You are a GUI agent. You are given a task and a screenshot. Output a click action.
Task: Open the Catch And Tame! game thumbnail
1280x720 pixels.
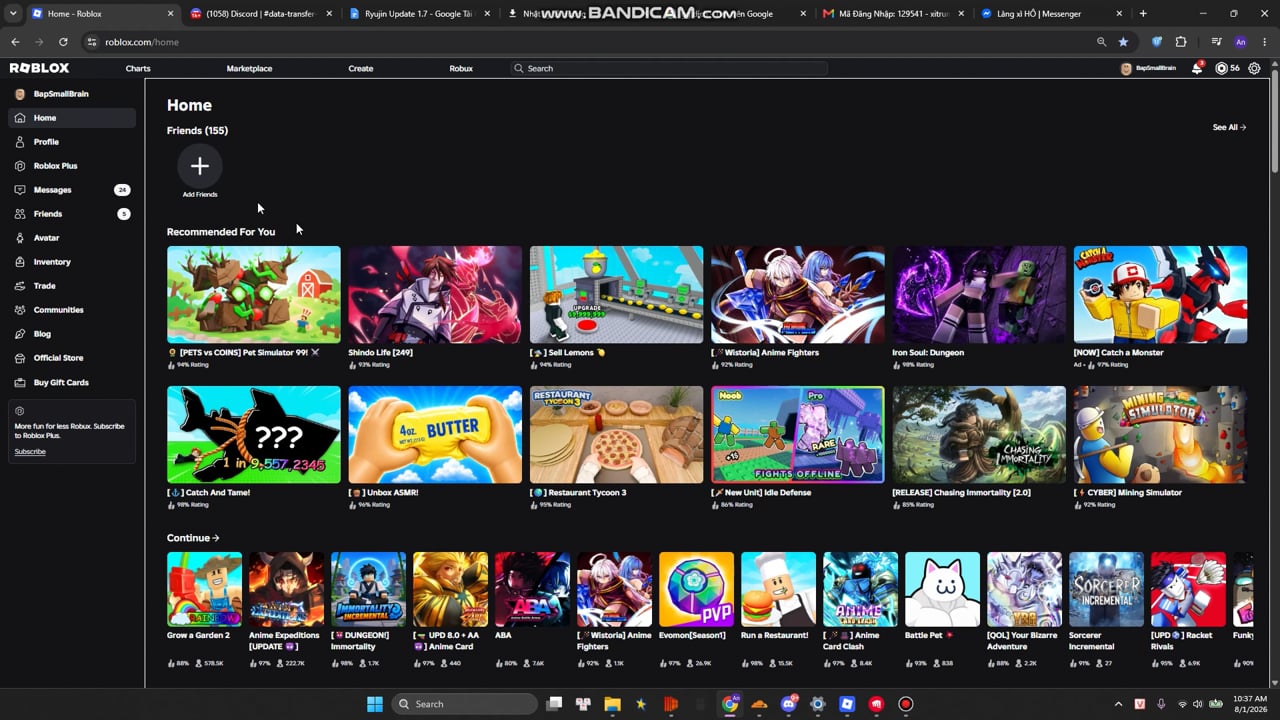click(254, 434)
